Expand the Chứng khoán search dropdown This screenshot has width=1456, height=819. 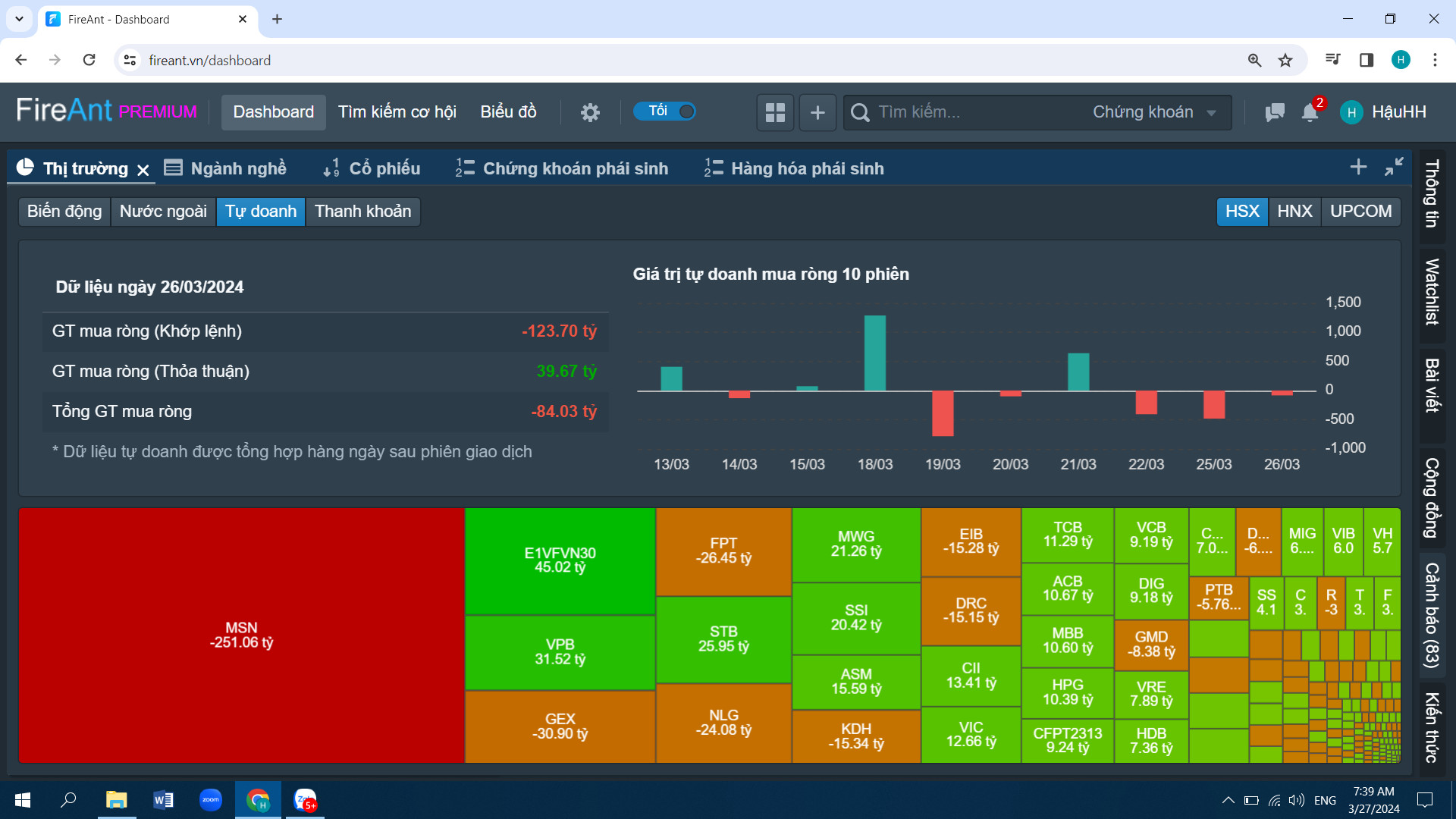point(1154,112)
